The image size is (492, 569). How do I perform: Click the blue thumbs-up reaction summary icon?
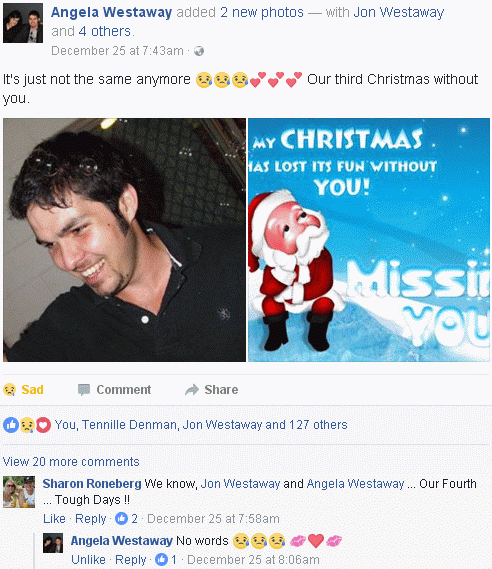[x=11, y=425]
